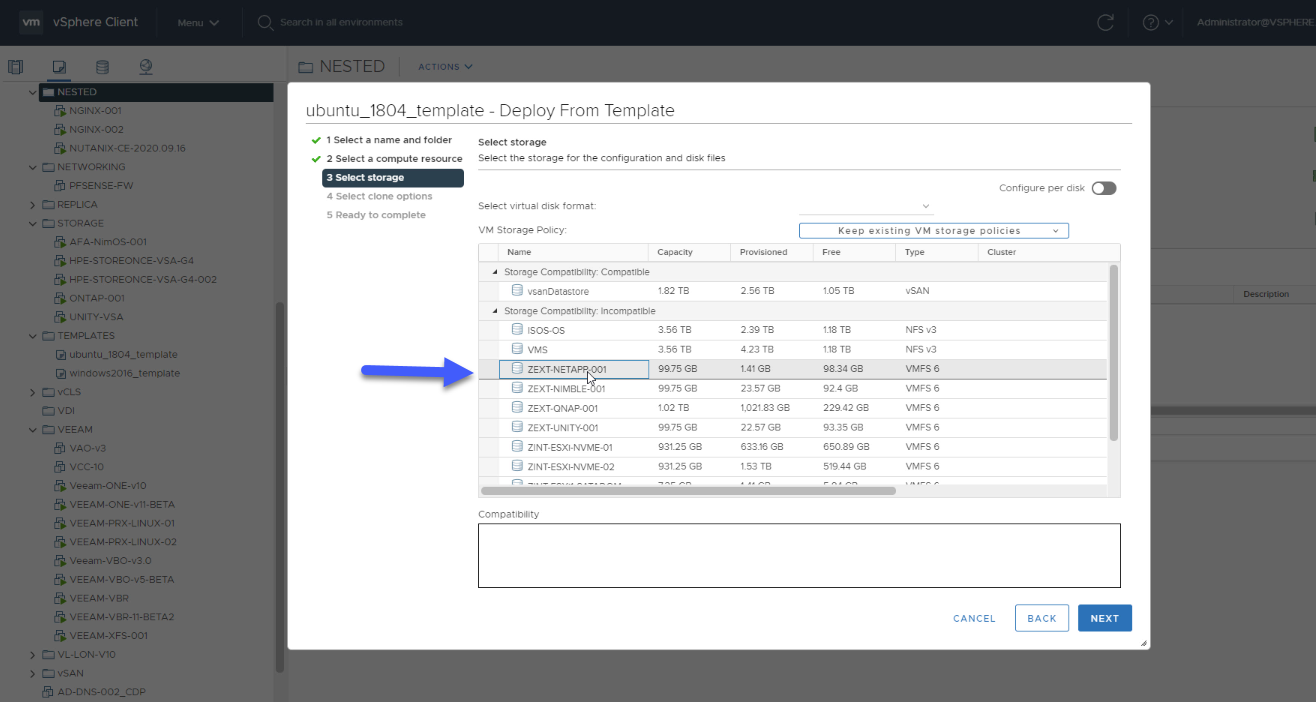Image resolution: width=1316 pixels, height=702 pixels.
Task: Click step 3 Select storage
Action: pos(393,178)
